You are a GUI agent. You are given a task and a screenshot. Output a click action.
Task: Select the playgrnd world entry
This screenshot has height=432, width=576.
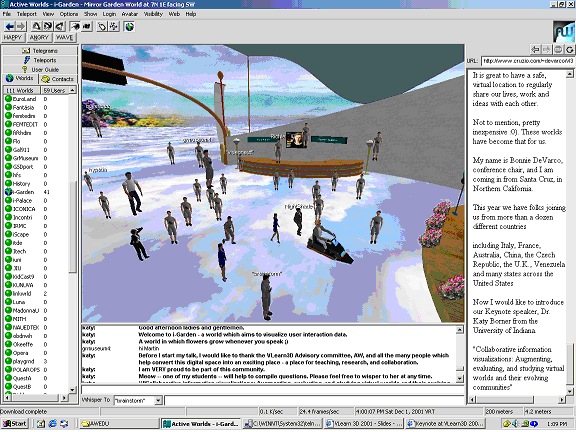pyautogui.click(x=36, y=361)
